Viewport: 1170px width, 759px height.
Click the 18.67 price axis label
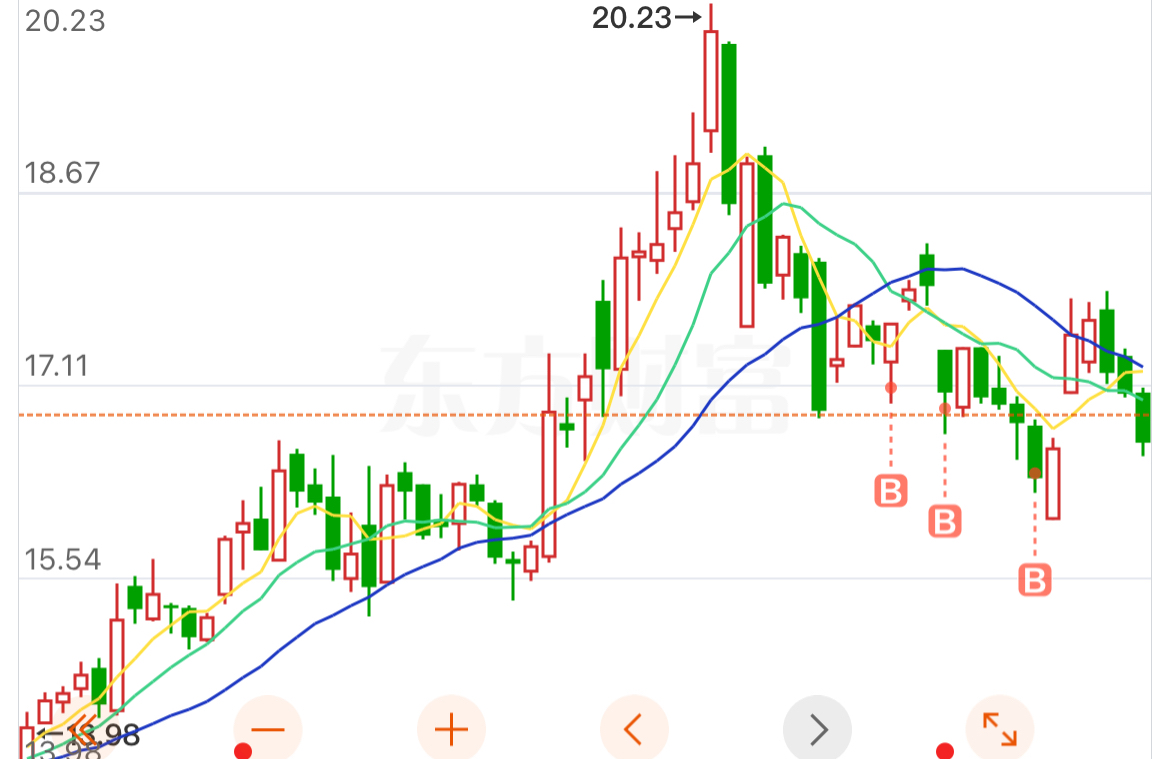[62, 173]
